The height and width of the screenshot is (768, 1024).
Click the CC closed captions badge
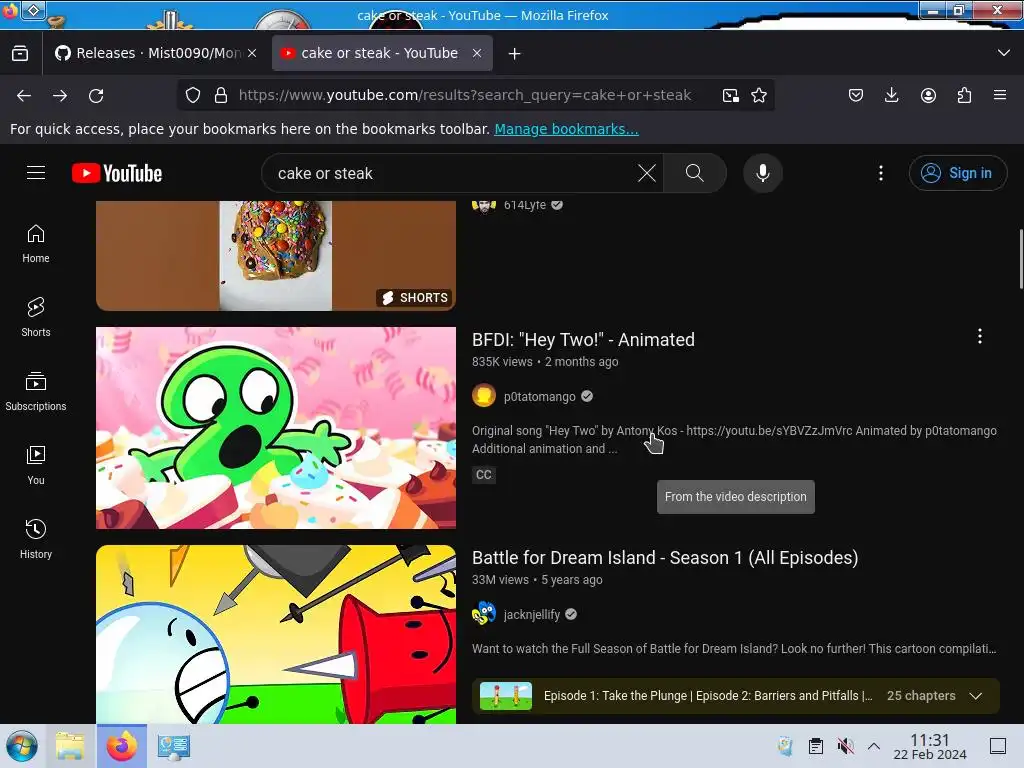click(484, 475)
